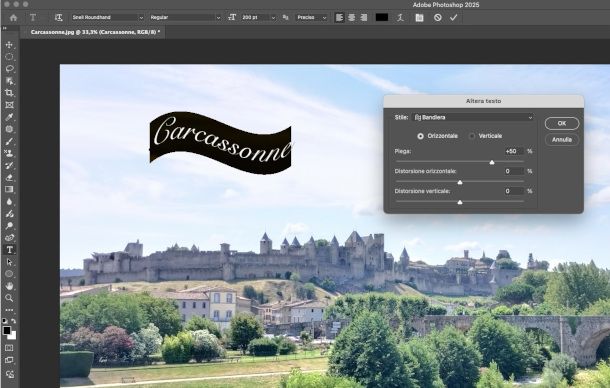Image resolution: width=610 pixels, height=388 pixels.
Task: Select the Orizzontale radio button
Action: pos(420,136)
